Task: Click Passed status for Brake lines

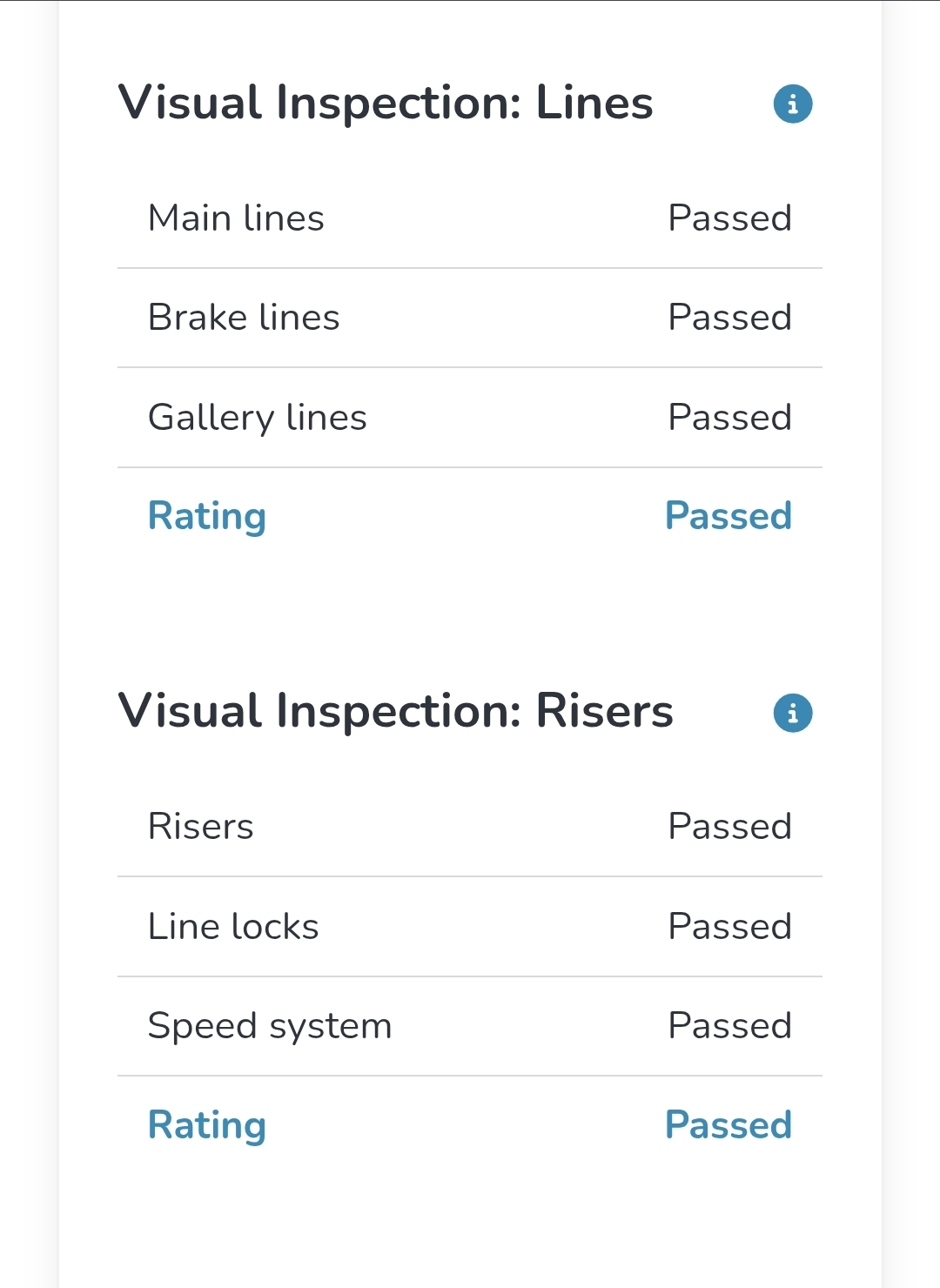Action: pos(729,318)
